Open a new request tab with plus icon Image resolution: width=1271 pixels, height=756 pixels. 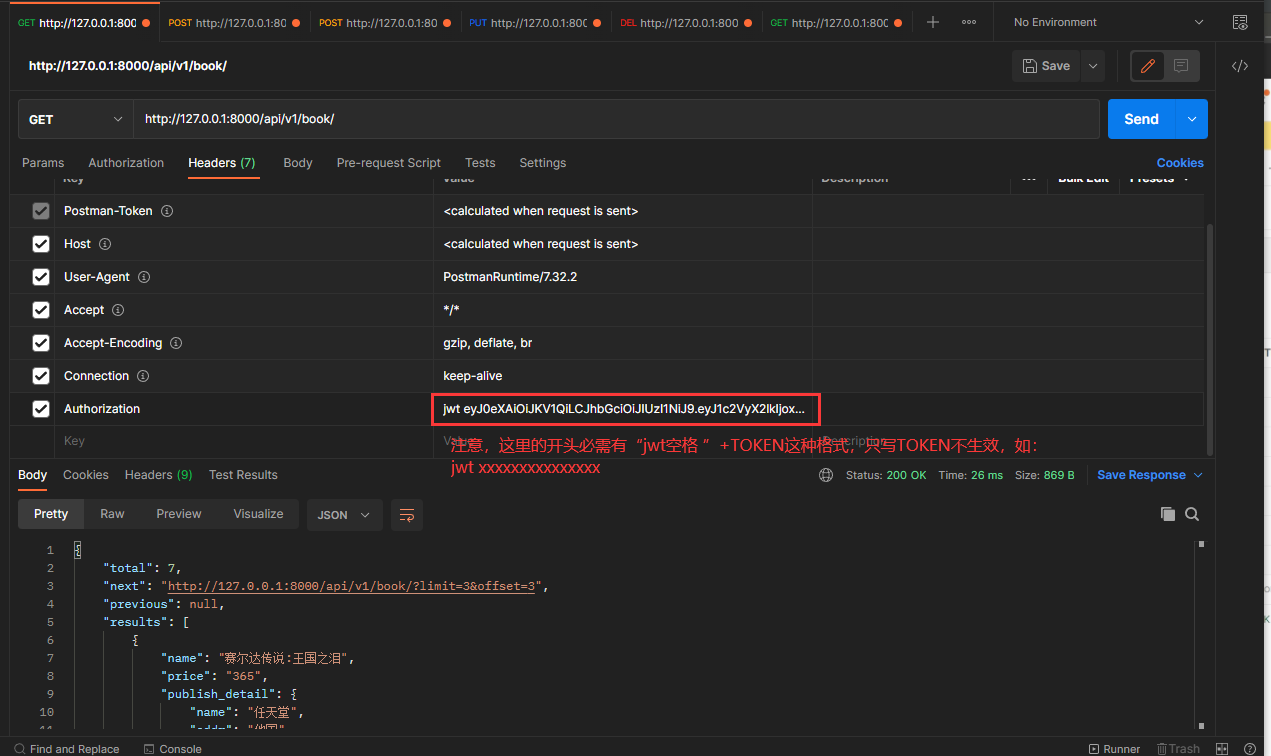(x=932, y=22)
